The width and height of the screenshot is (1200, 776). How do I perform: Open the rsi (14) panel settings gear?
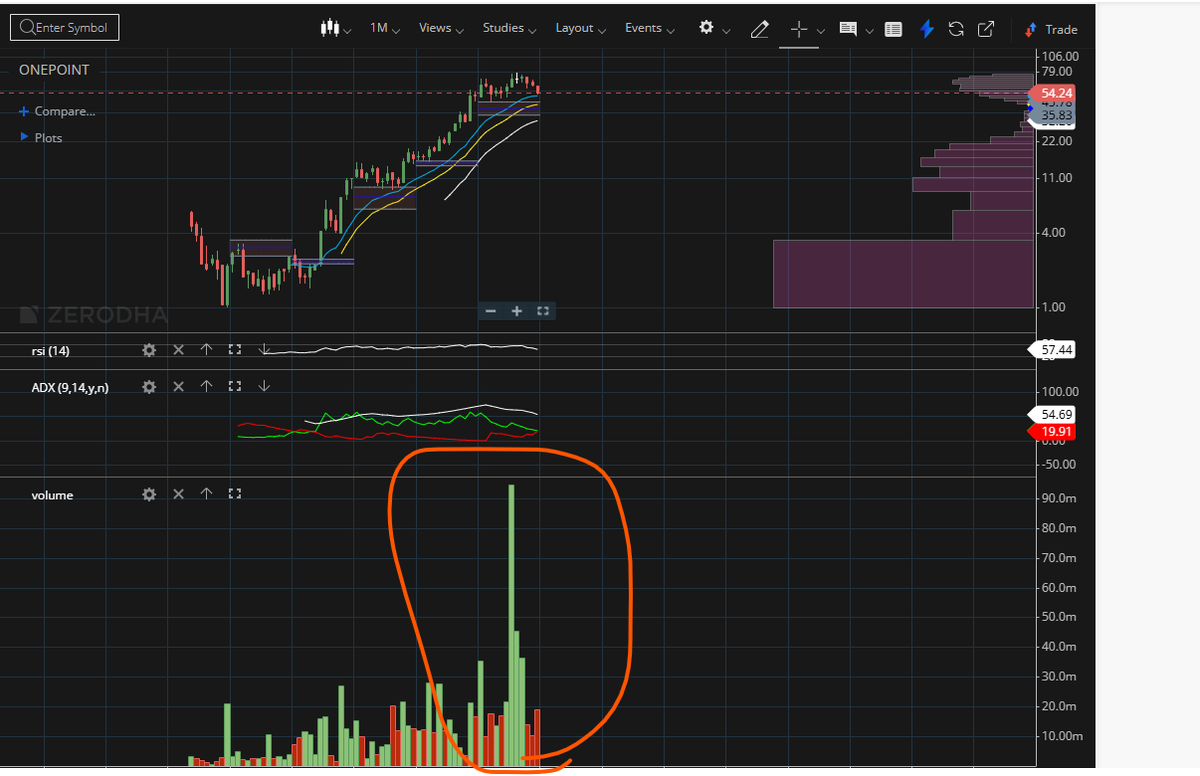149,350
